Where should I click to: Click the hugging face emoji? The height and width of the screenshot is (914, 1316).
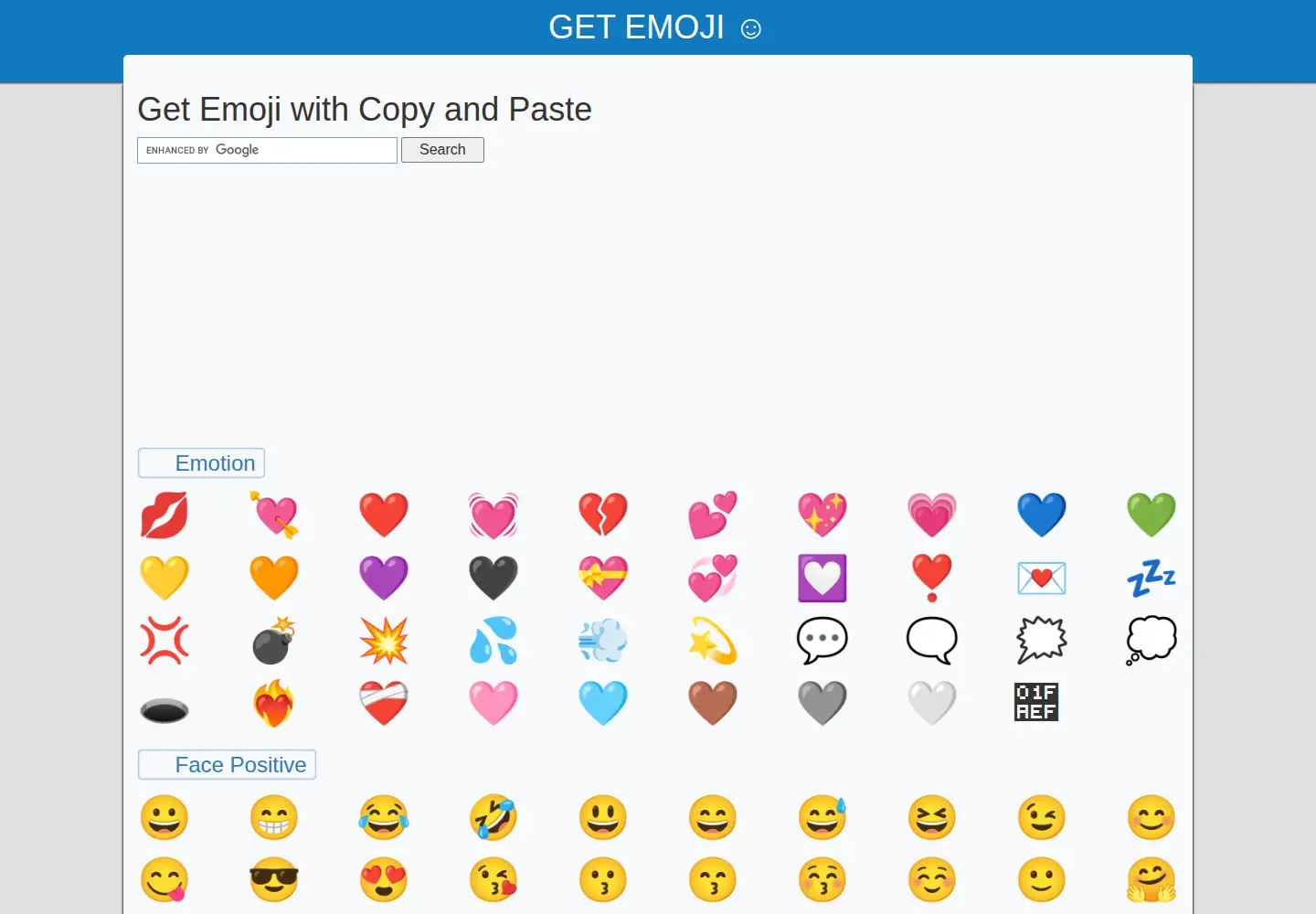click(x=1151, y=880)
